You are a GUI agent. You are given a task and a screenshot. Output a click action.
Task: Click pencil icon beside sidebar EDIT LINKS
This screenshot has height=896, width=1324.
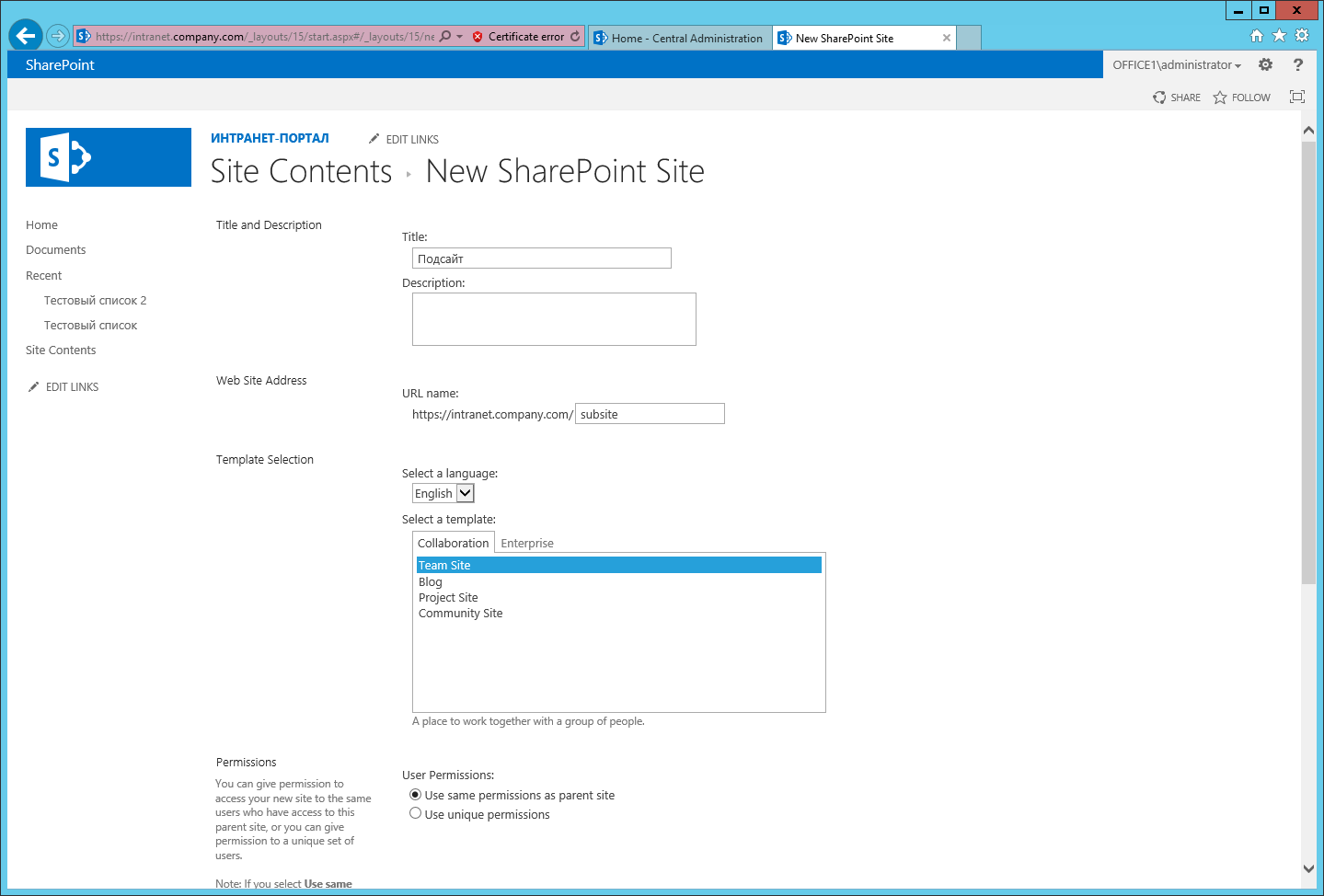(34, 387)
